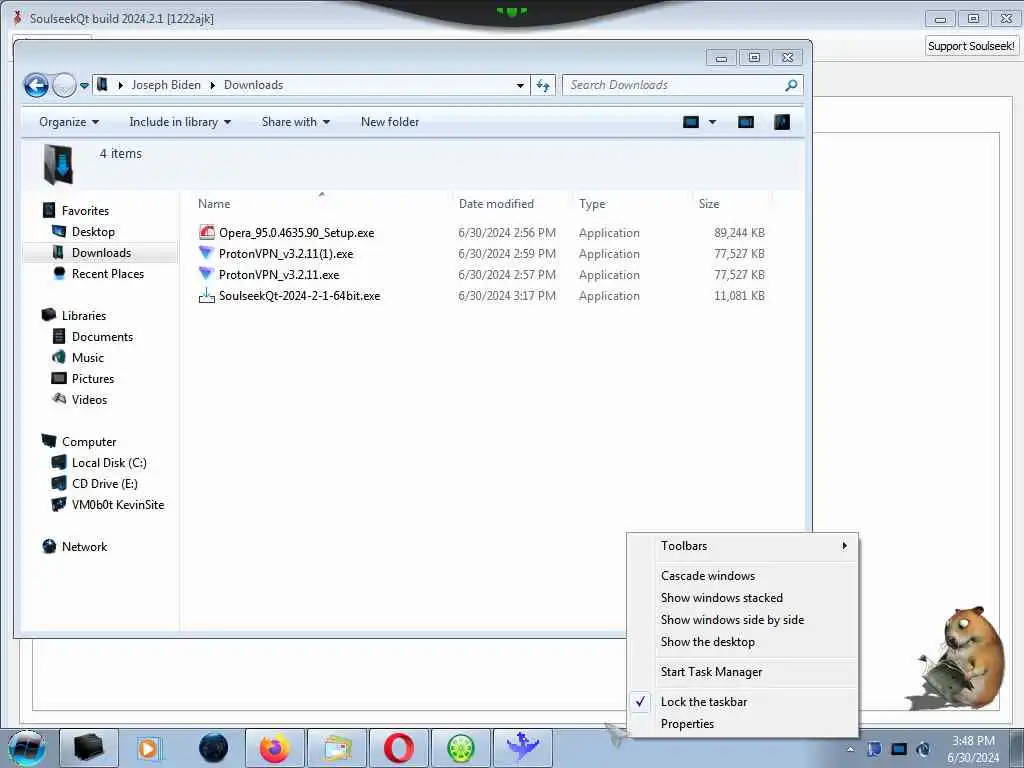
Task: Click the Refresh button beside address bar
Action: [x=543, y=85]
